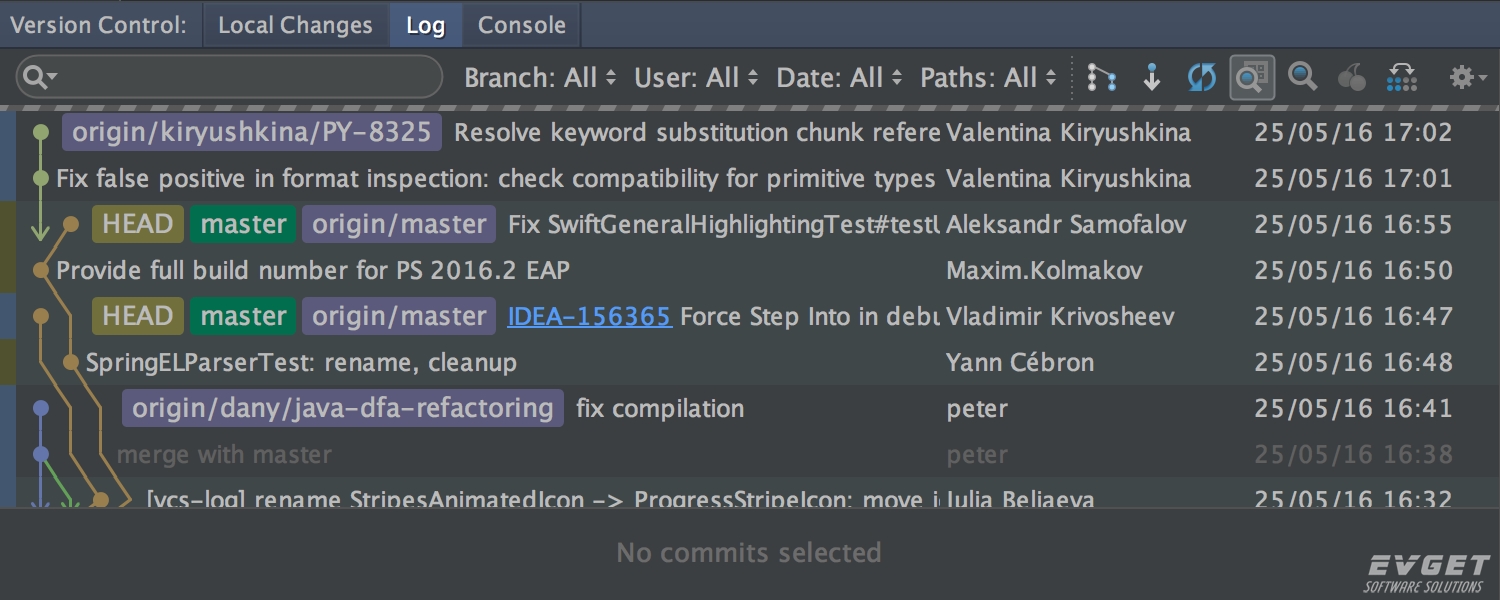Image resolution: width=1500 pixels, height=600 pixels.
Task: Click HEAD label on the Aleksandr Samofalov commit
Action: [x=138, y=224]
